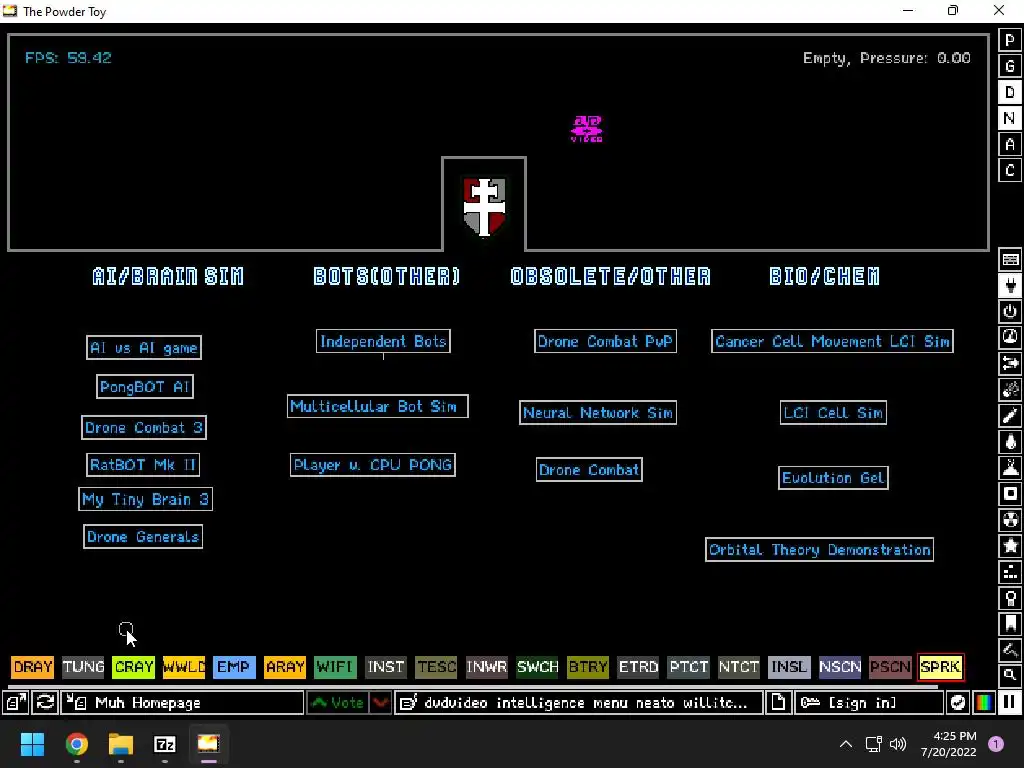Screen dimensions: 1024x768
Task: Open the Game of Life category icon
Action: pyautogui.click(x=1010, y=572)
